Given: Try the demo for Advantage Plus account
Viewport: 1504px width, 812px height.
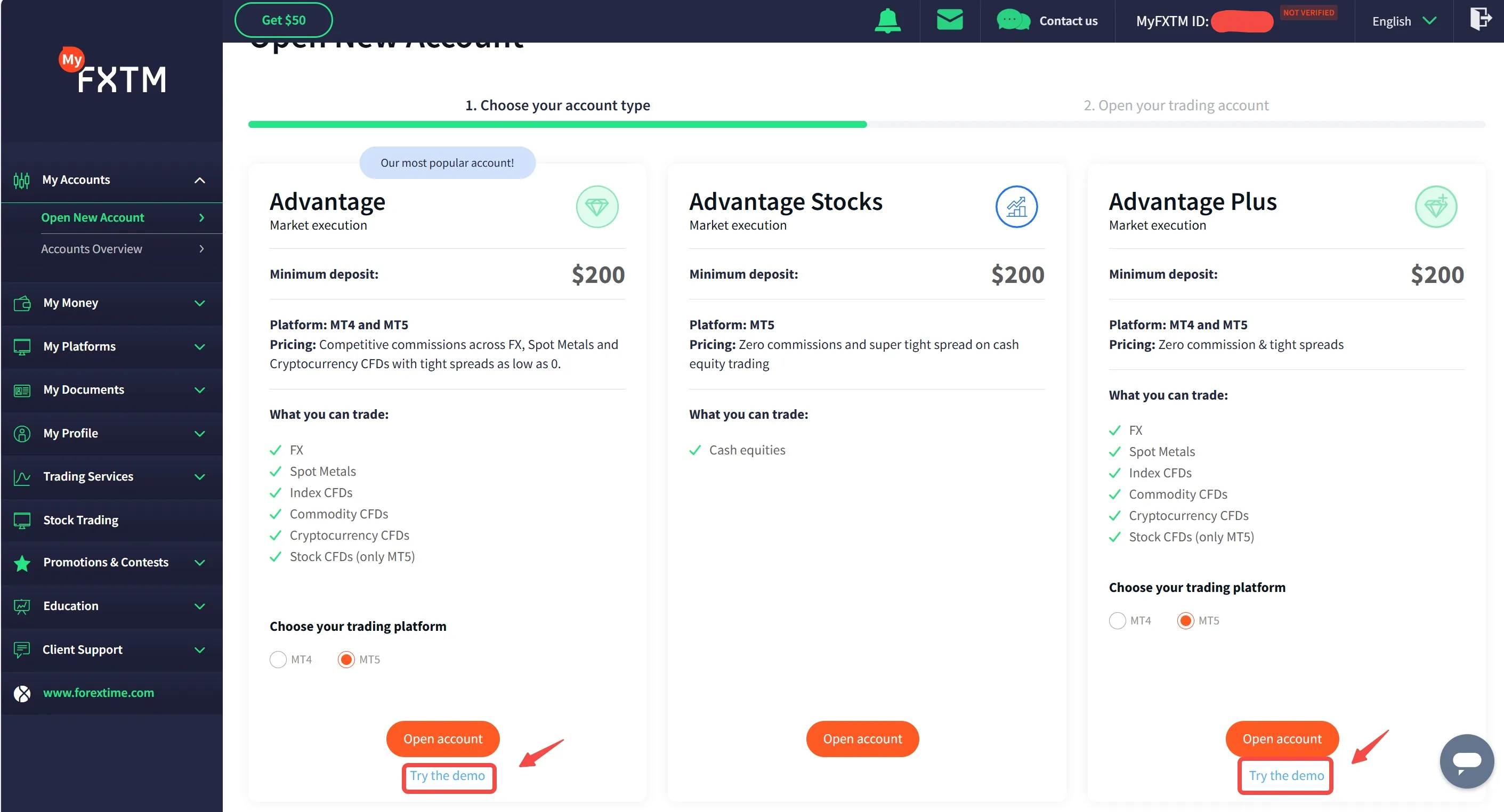Looking at the screenshot, I should click(1286, 776).
